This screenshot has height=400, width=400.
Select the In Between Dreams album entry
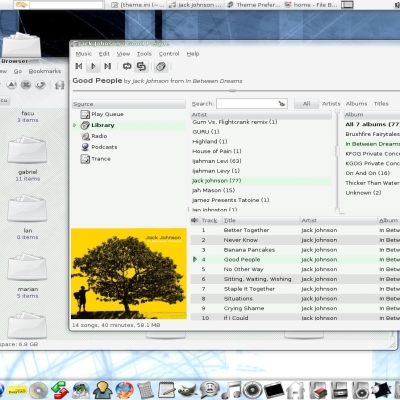click(x=372, y=144)
